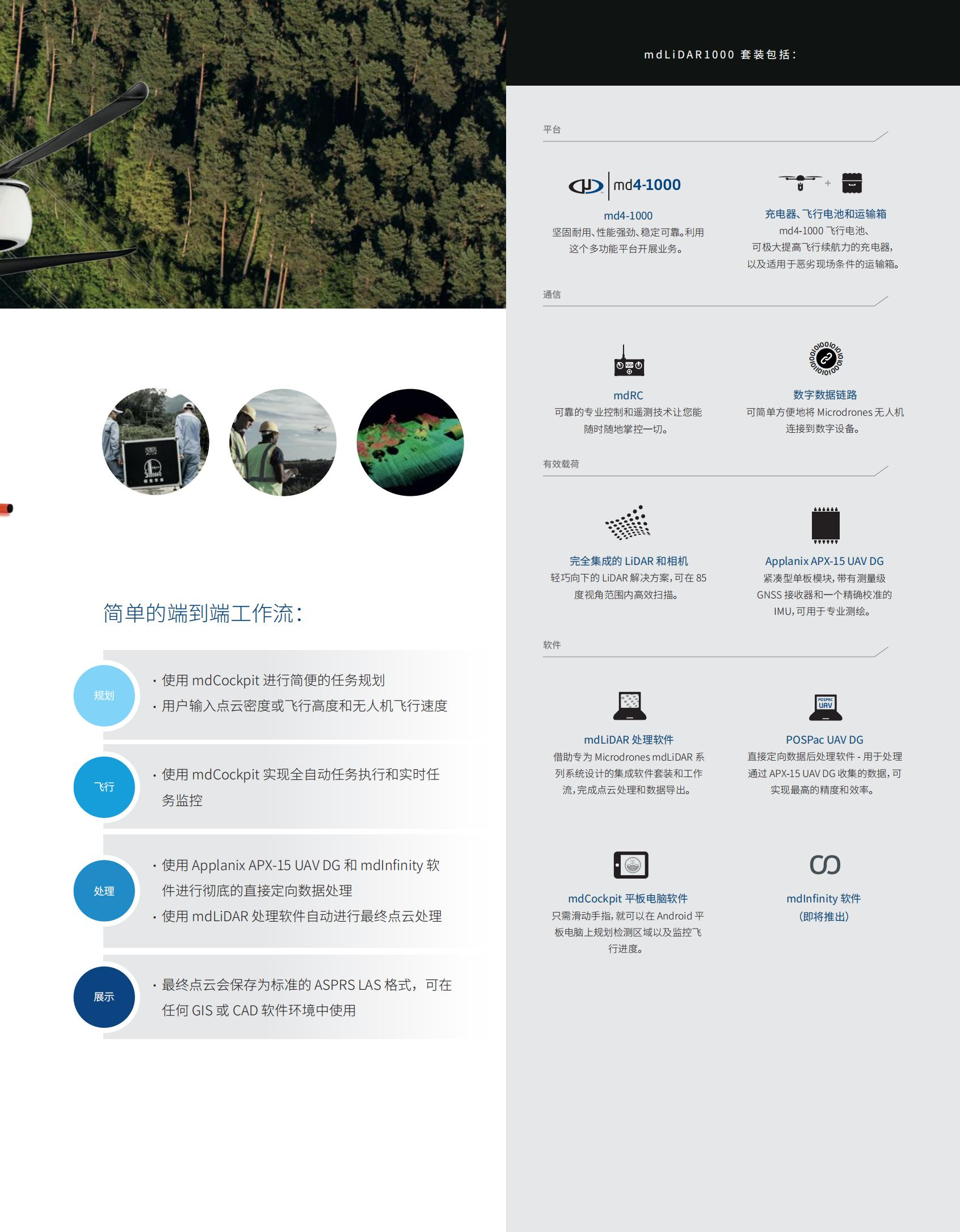Click the Applanix APX-15 chip icon
This screenshot has height=1232, width=960.
pos(826,525)
